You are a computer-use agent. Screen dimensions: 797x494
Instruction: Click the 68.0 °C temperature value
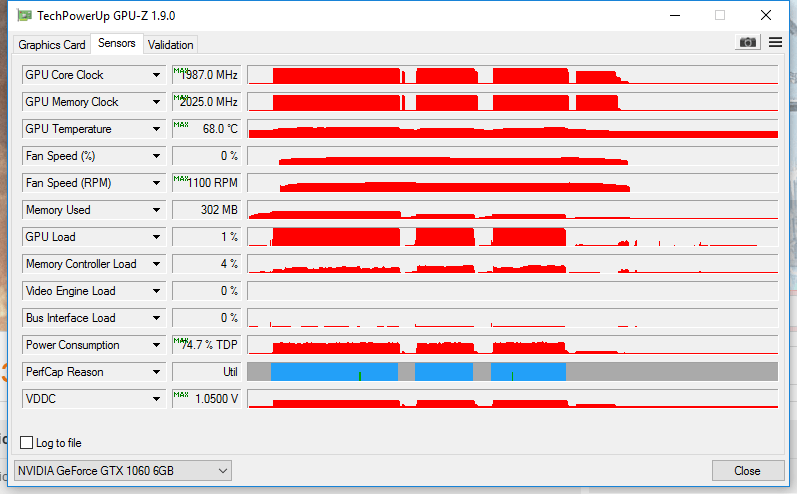pos(206,129)
